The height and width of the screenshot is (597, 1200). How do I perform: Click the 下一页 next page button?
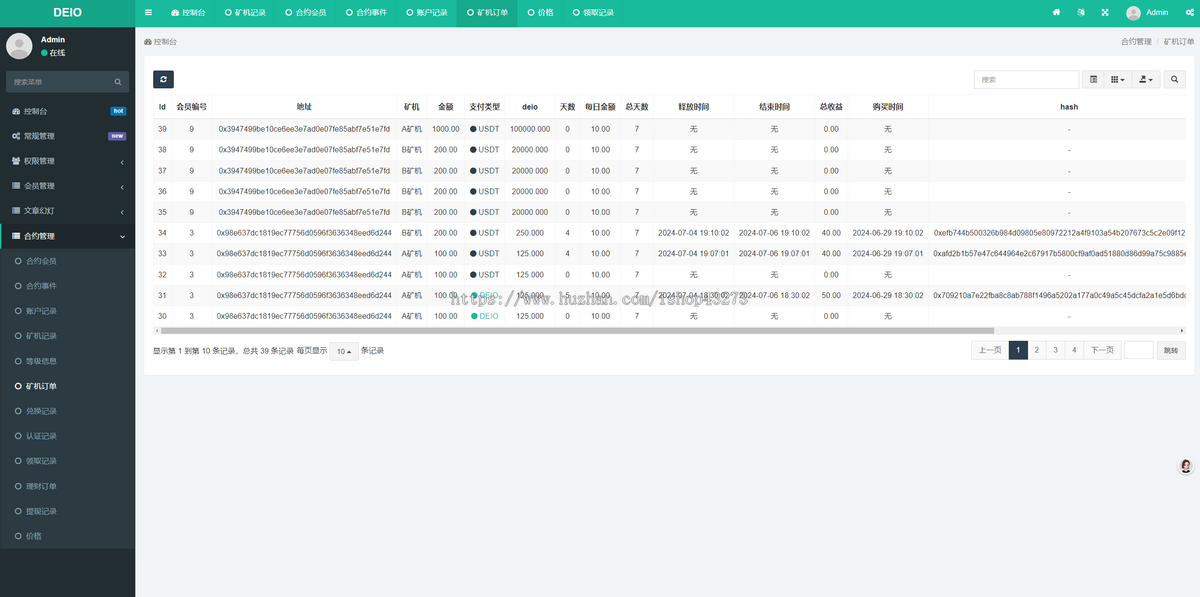point(1101,350)
